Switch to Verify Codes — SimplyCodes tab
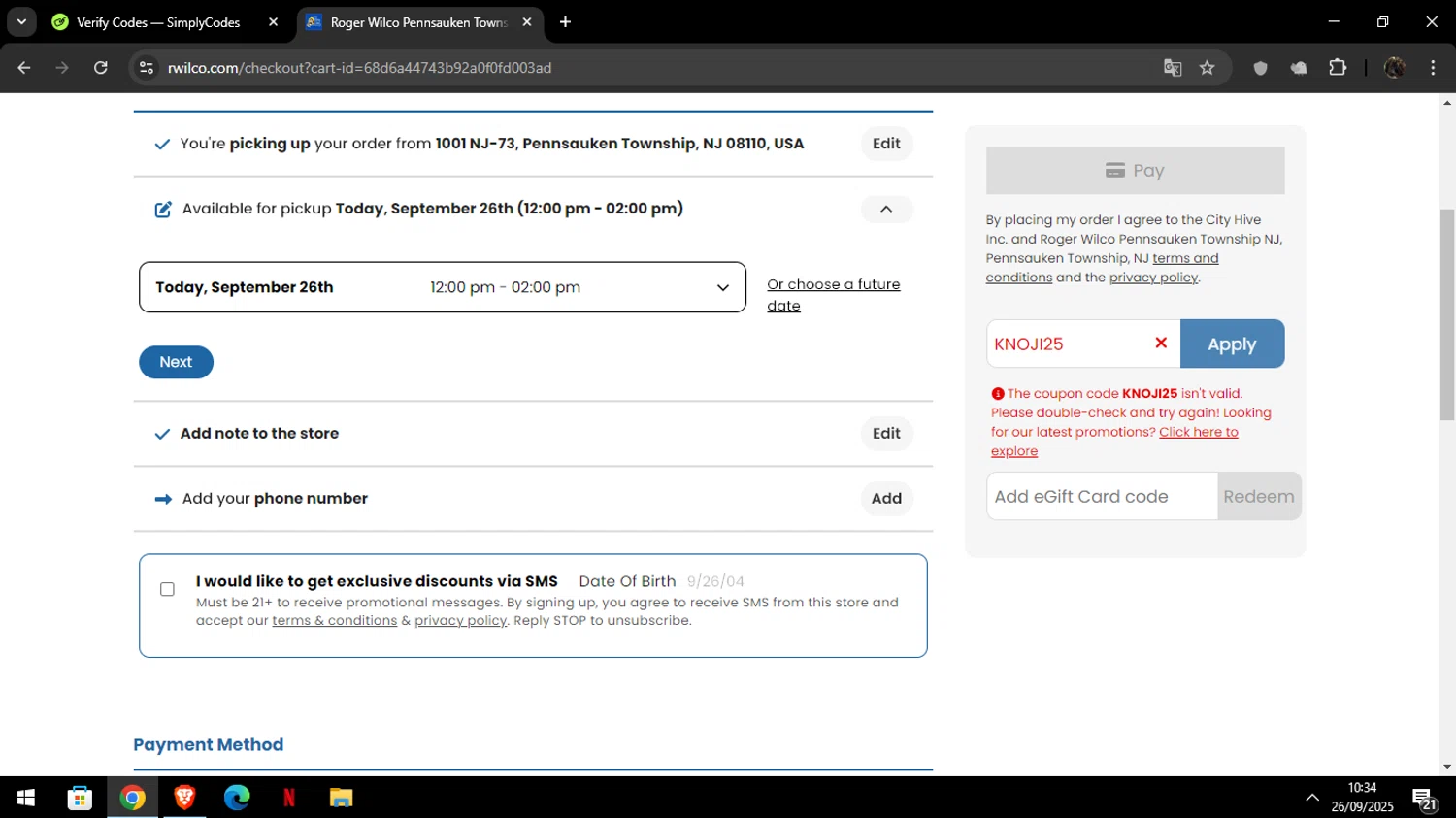Image resolution: width=1456 pixels, height=818 pixels. tap(158, 22)
